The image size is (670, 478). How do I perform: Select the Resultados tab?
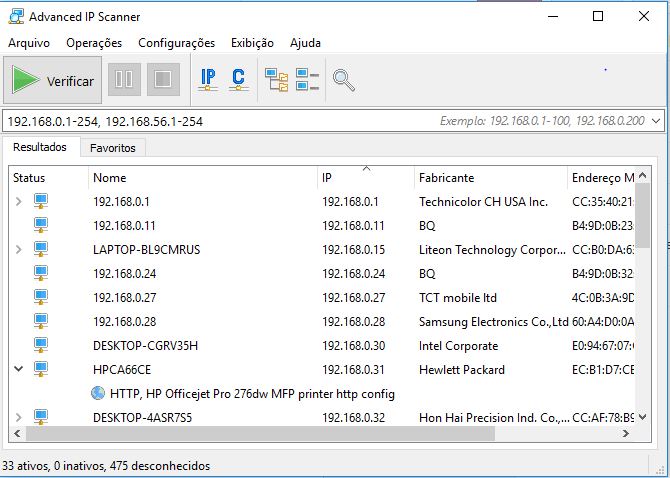pos(40,147)
